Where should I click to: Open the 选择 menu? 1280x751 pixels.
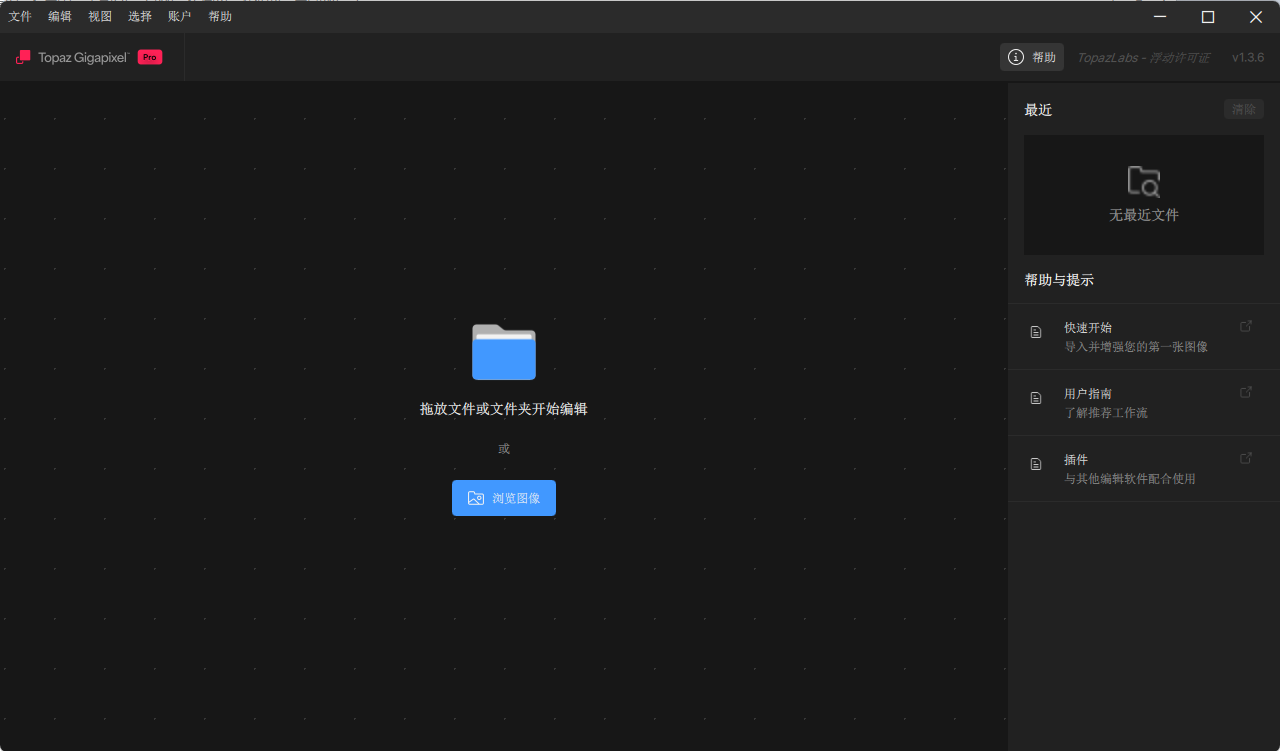pyautogui.click(x=140, y=17)
